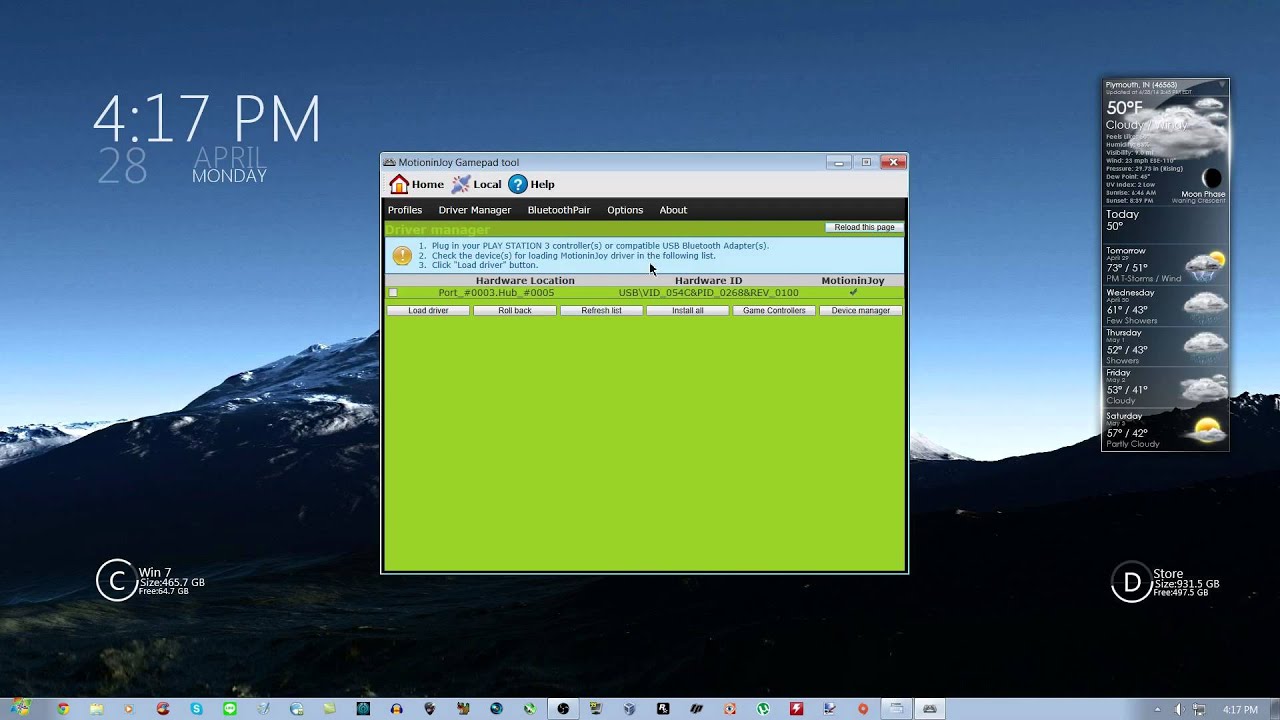Click the MotioninJoy gamepad taskbar button
Screen dimensions: 1280x720
[x=930, y=709]
